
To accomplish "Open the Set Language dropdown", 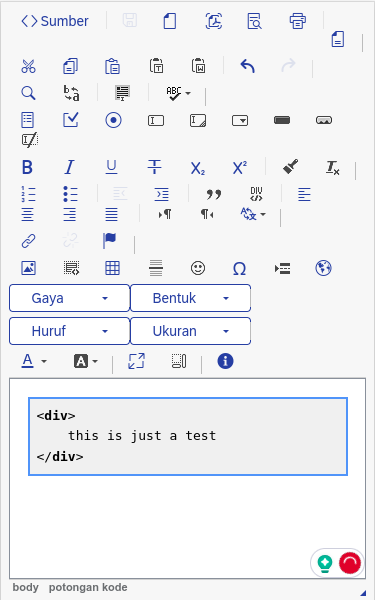I will pyautogui.click(x=253, y=214).
